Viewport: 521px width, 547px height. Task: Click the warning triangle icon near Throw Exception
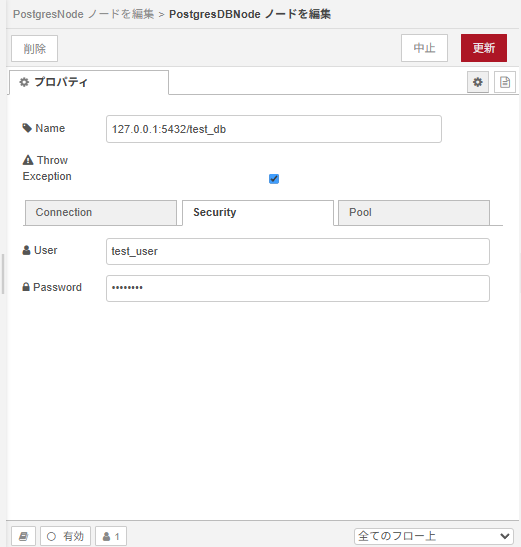(28, 160)
